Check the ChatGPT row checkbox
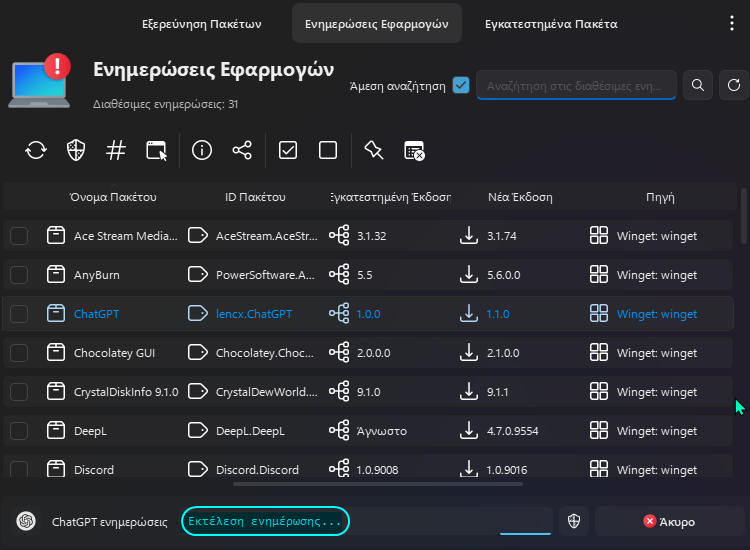The height and width of the screenshot is (550, 750). tap(19, 314)
